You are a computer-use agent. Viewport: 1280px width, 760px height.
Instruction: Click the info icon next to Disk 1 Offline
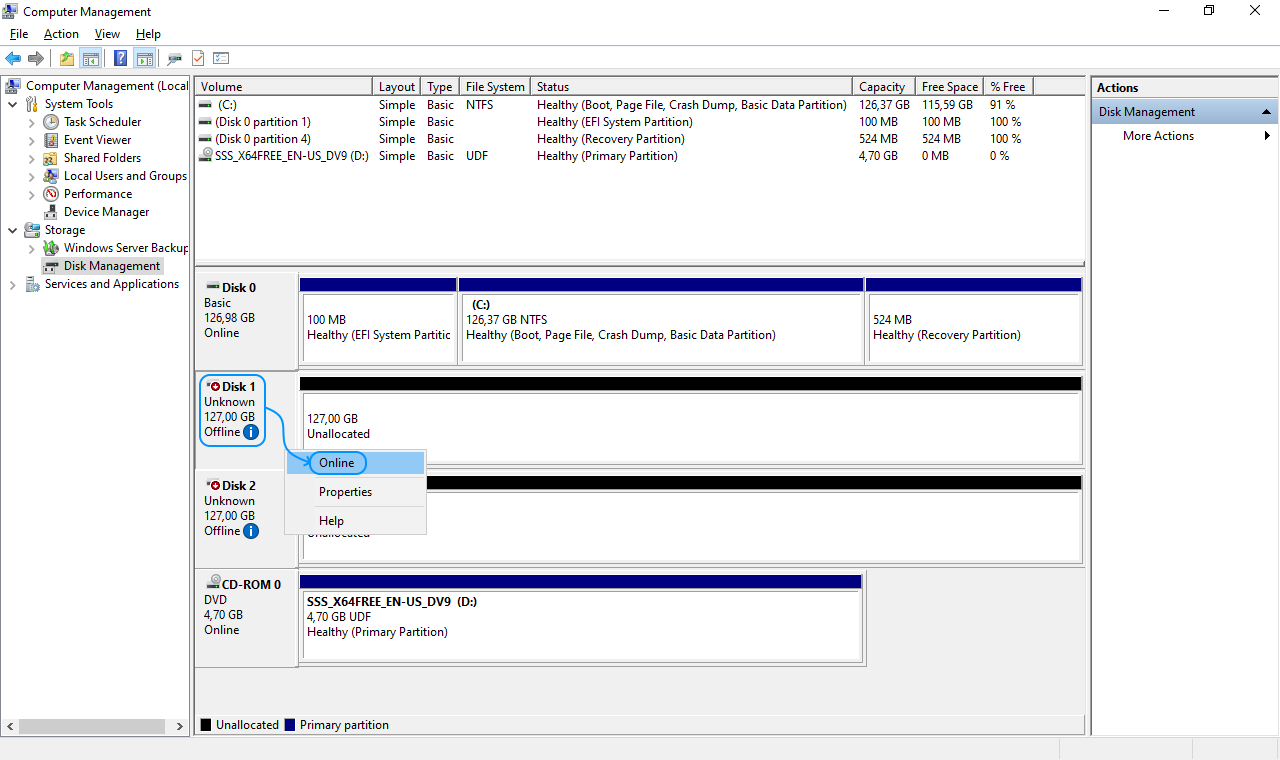[251, 432]
